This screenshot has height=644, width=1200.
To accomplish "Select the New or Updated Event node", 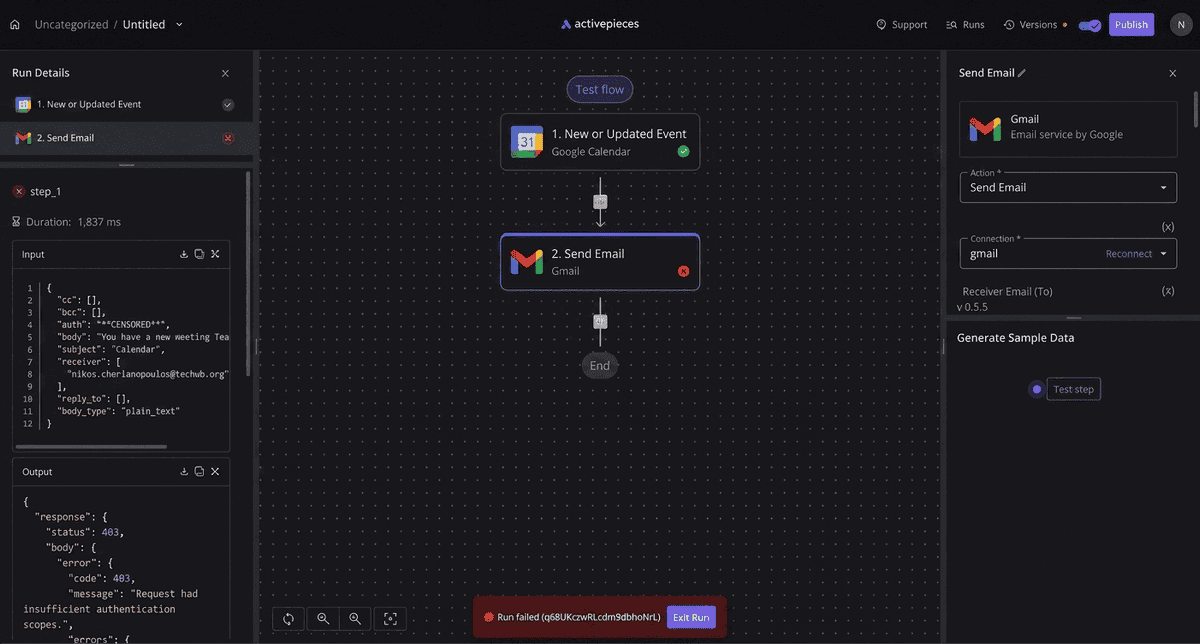I will click(600, 142).
